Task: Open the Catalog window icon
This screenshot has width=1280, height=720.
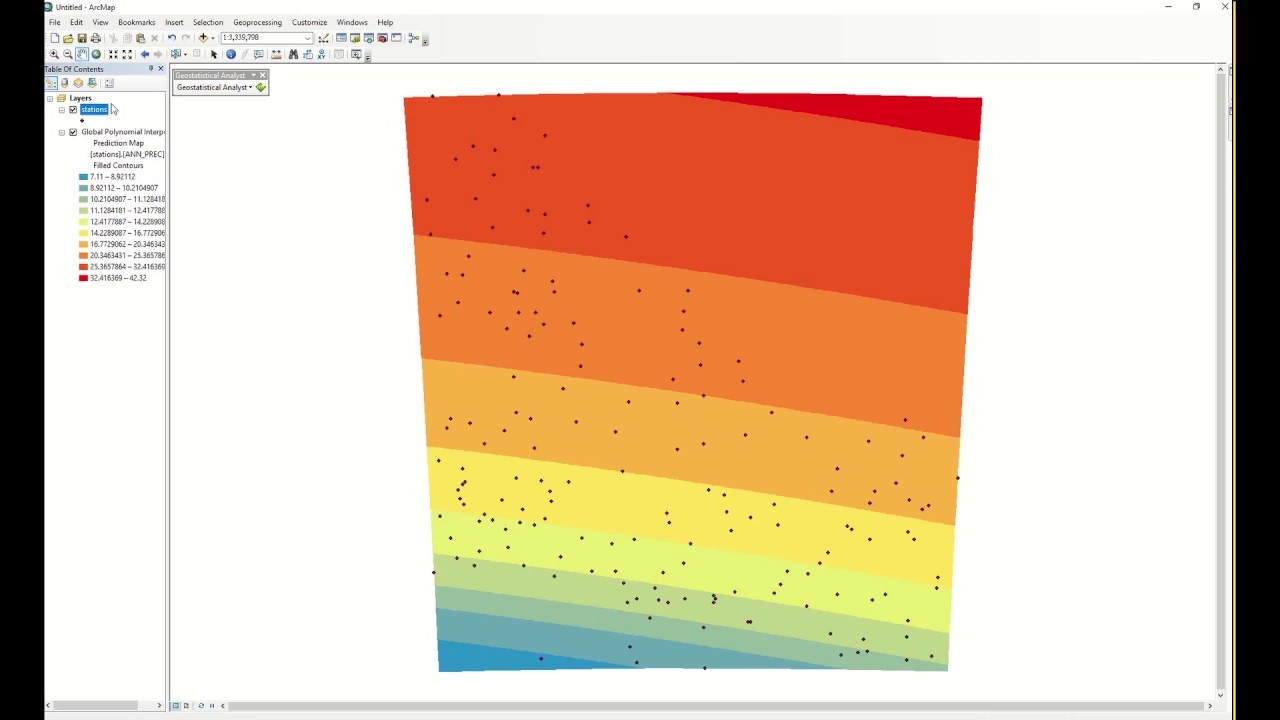Action: [x=355, y=38]
